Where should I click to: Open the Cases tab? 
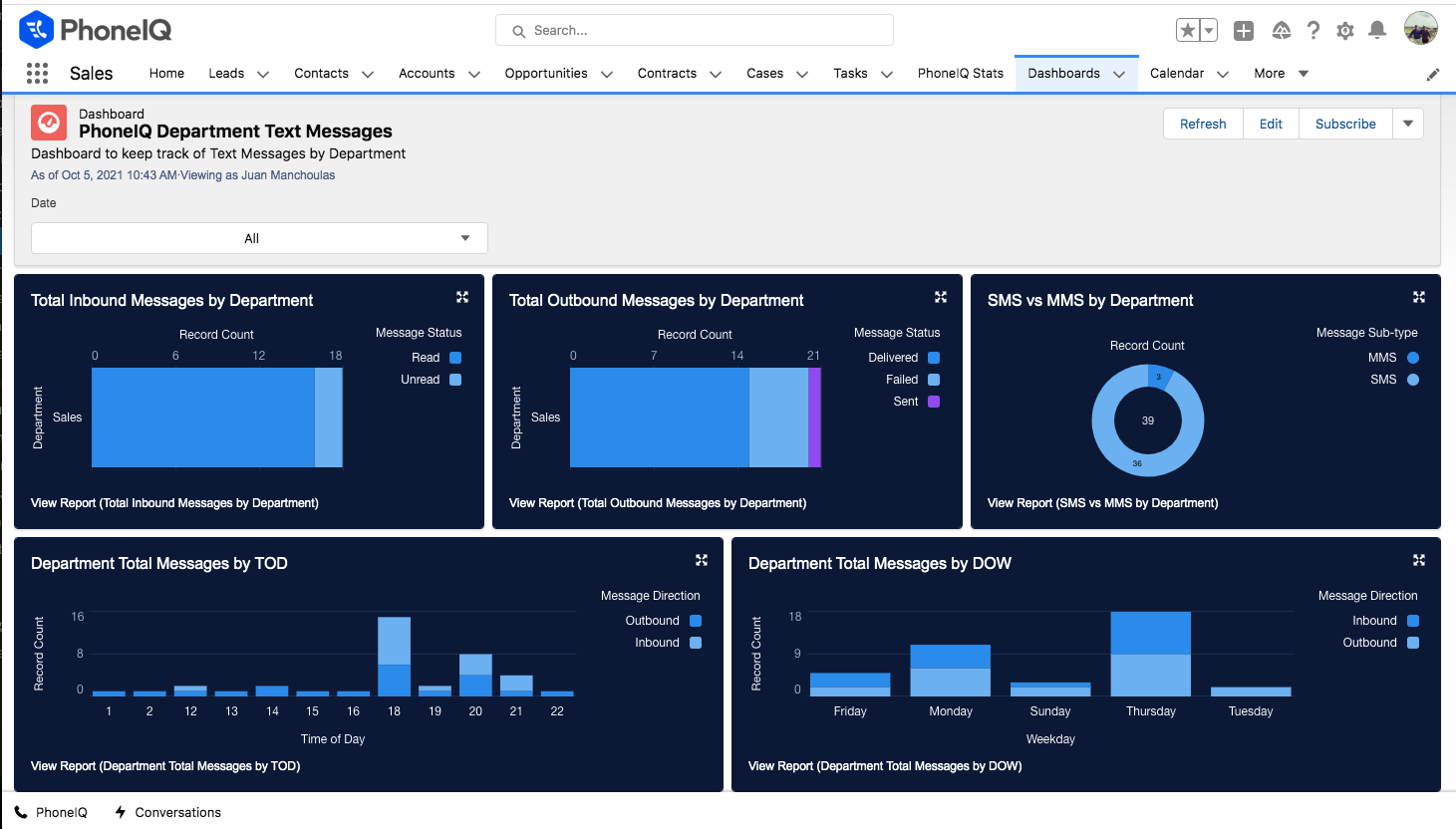764,74
